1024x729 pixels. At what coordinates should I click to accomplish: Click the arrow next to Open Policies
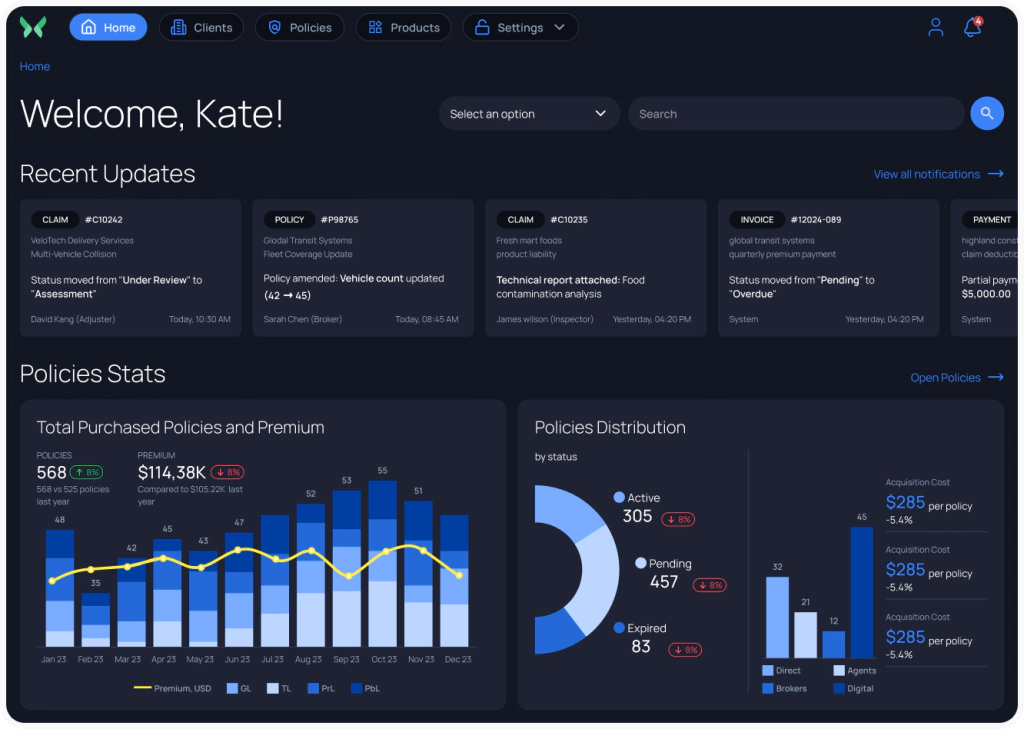pyautogui.click(x=995, y=378)
